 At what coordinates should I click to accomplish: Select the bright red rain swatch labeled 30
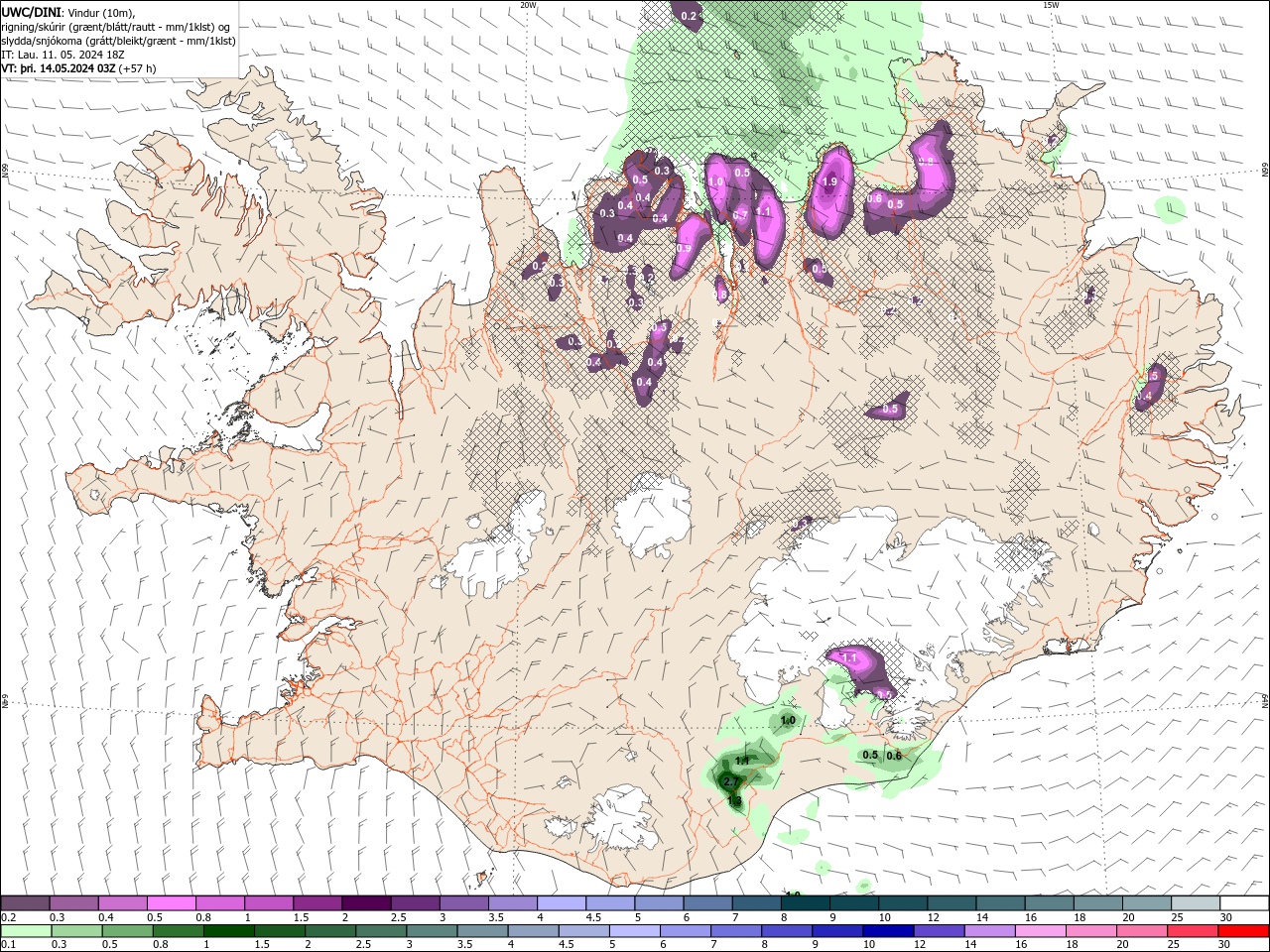point(1243,931)
